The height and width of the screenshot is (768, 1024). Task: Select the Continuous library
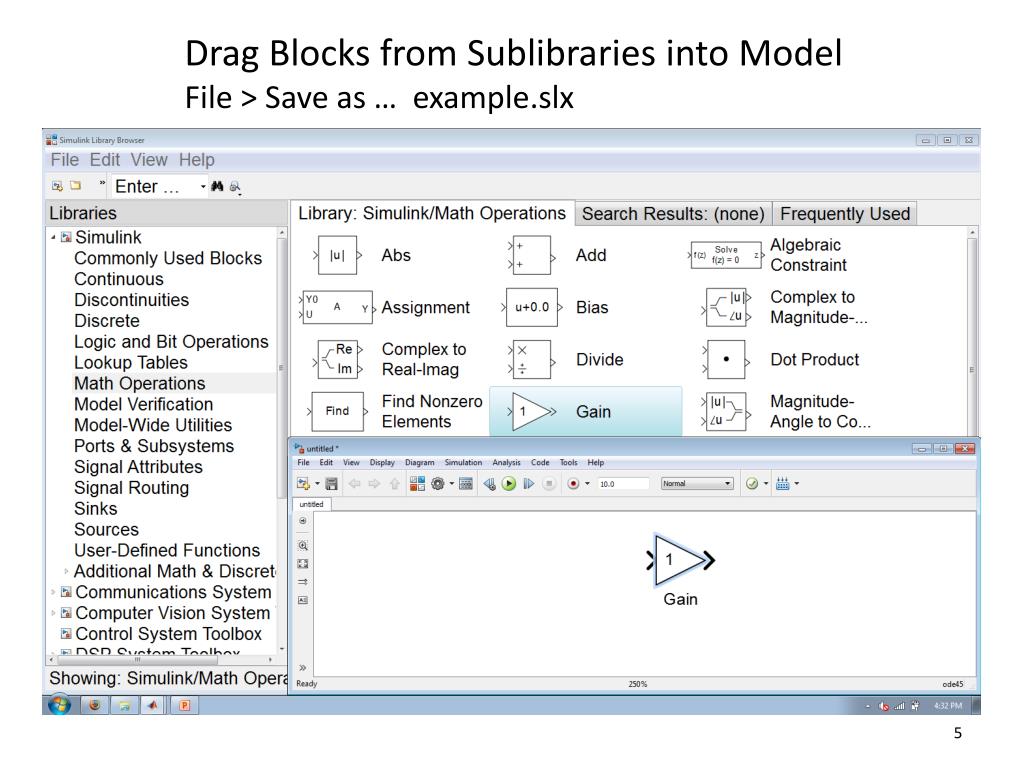(119, 280)
